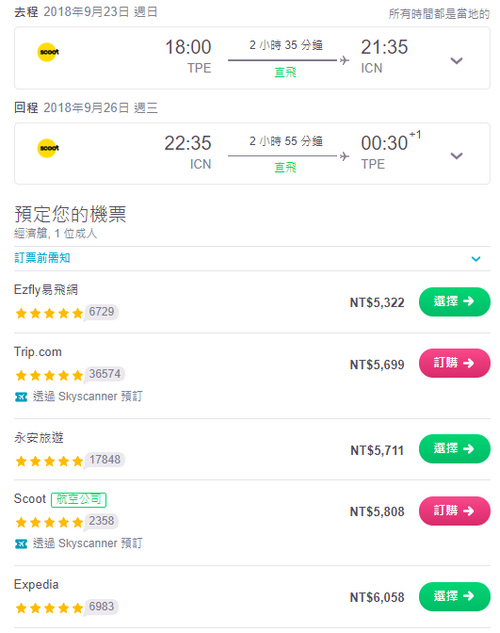Book with Trip.com at NT$5,699

coord(454,363)
